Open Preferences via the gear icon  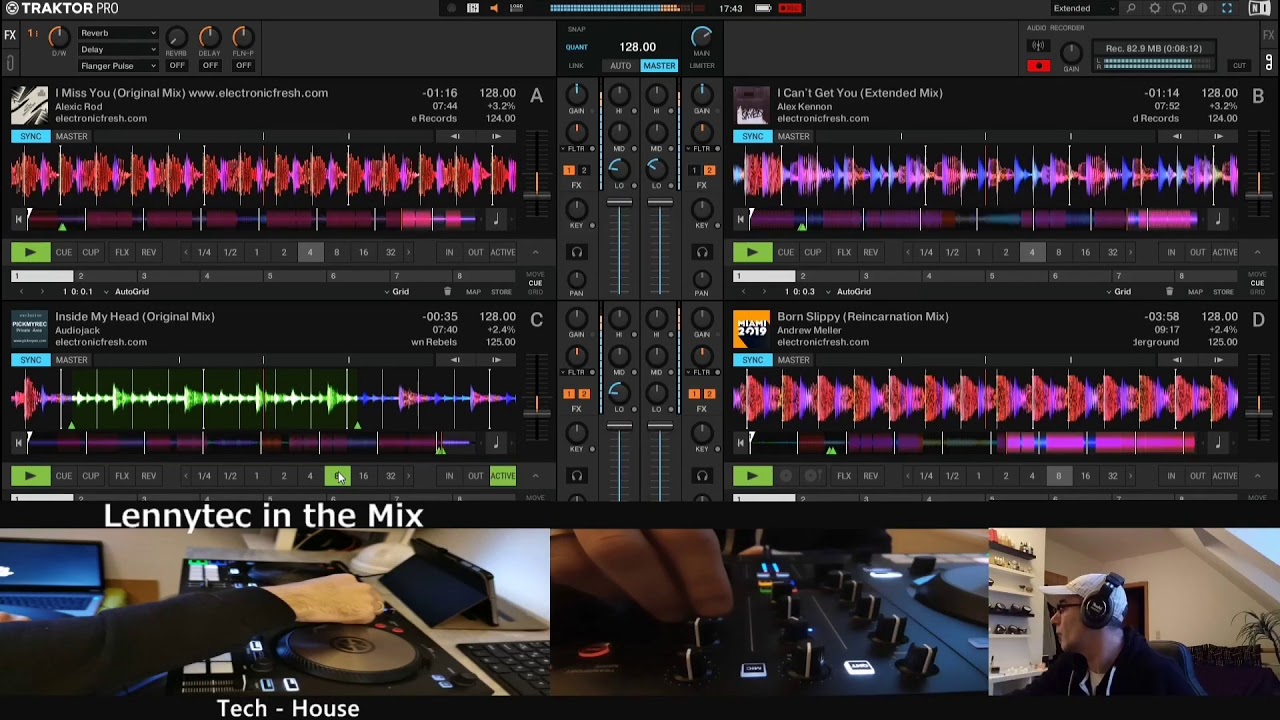click(1155, 8)
